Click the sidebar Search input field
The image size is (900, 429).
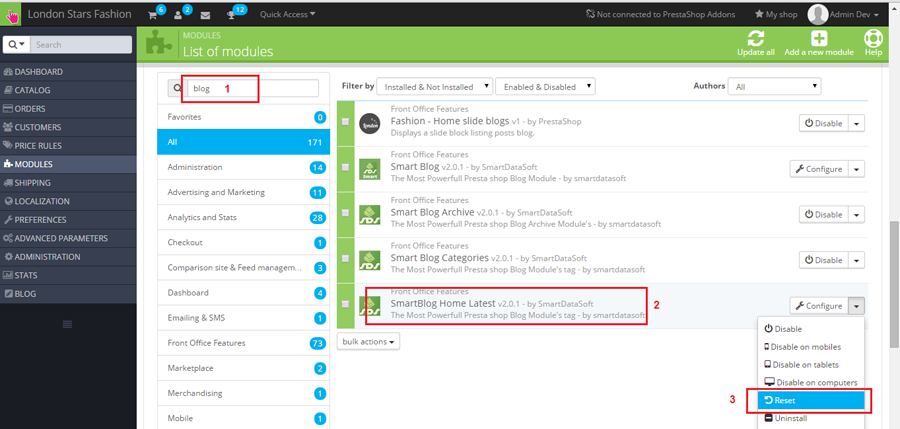coord(81,45)
